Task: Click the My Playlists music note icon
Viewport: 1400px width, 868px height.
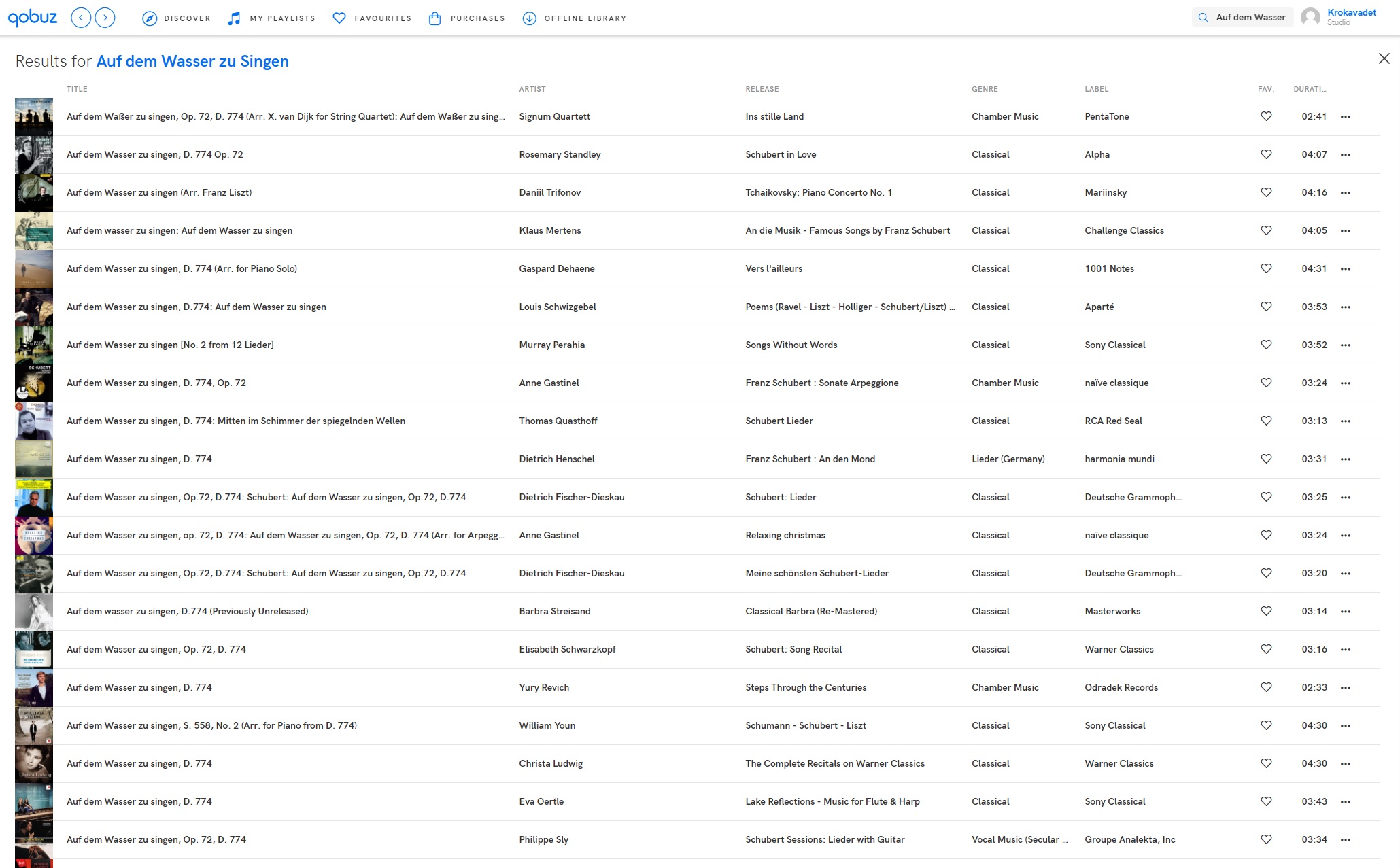Action: 232,17
